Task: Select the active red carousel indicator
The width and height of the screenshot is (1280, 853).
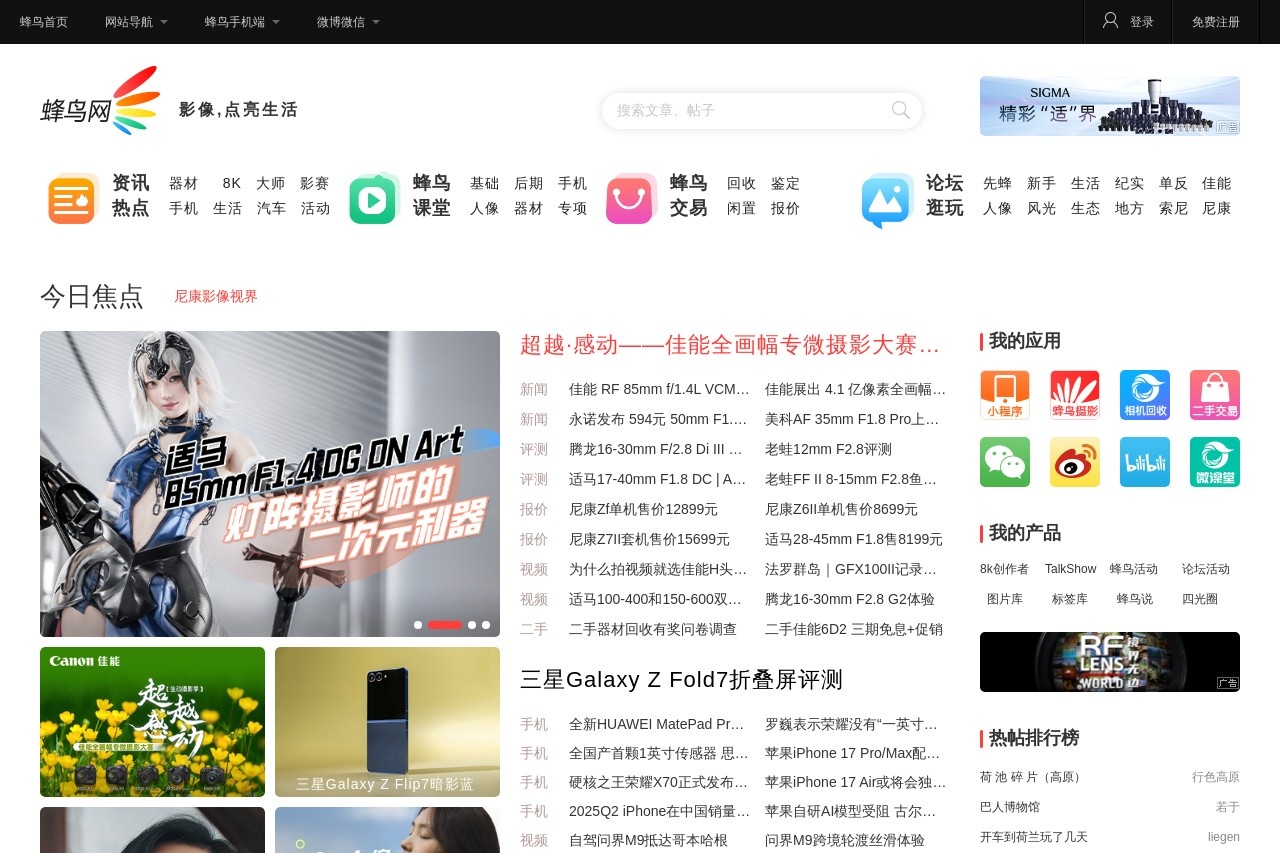Action: pyautogui.click(x=445, y=625)
